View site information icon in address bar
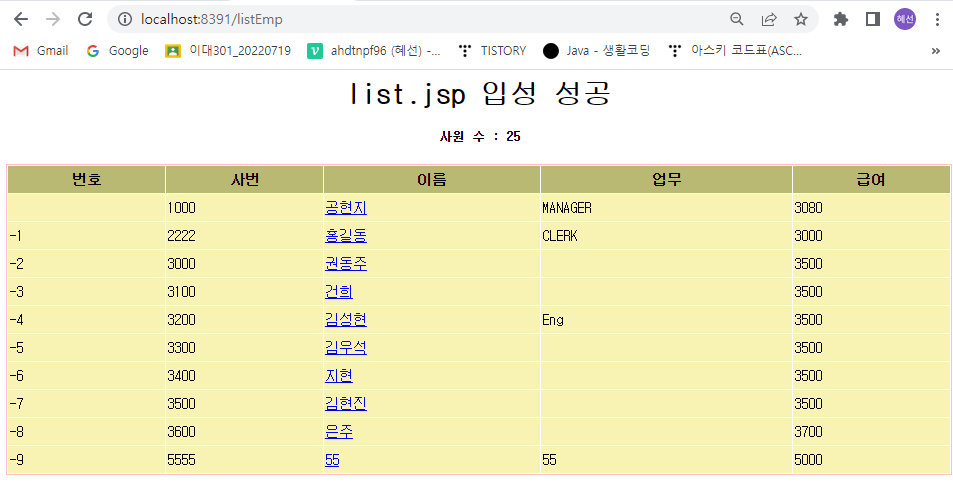The image size is (953, 490). [125, 19]
